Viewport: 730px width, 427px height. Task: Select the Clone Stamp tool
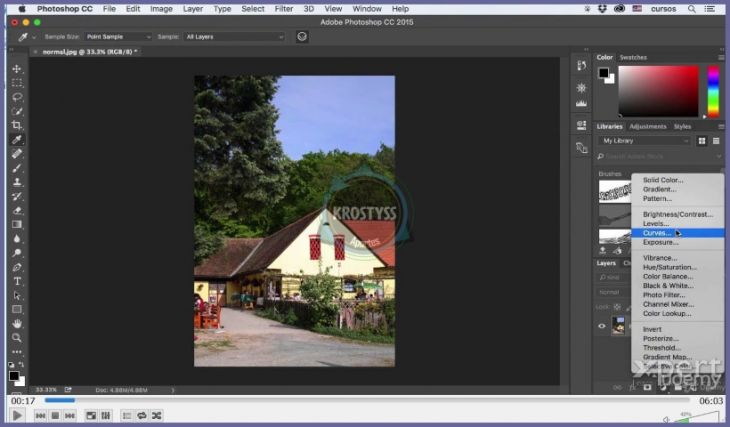coord(17,182)
